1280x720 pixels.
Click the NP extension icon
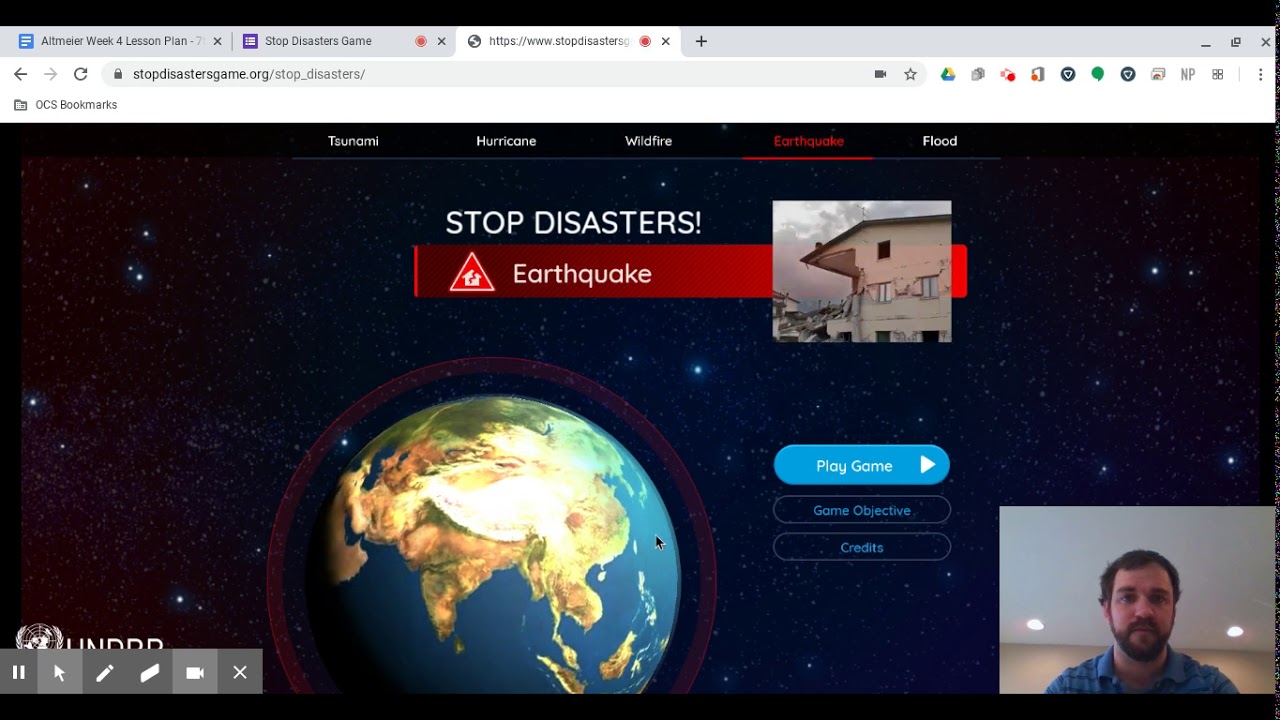point(1188,74)
